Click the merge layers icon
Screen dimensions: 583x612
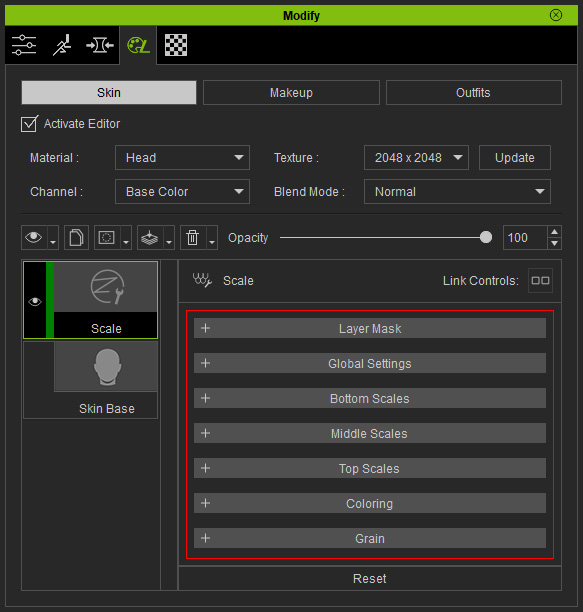click(150, 237)
